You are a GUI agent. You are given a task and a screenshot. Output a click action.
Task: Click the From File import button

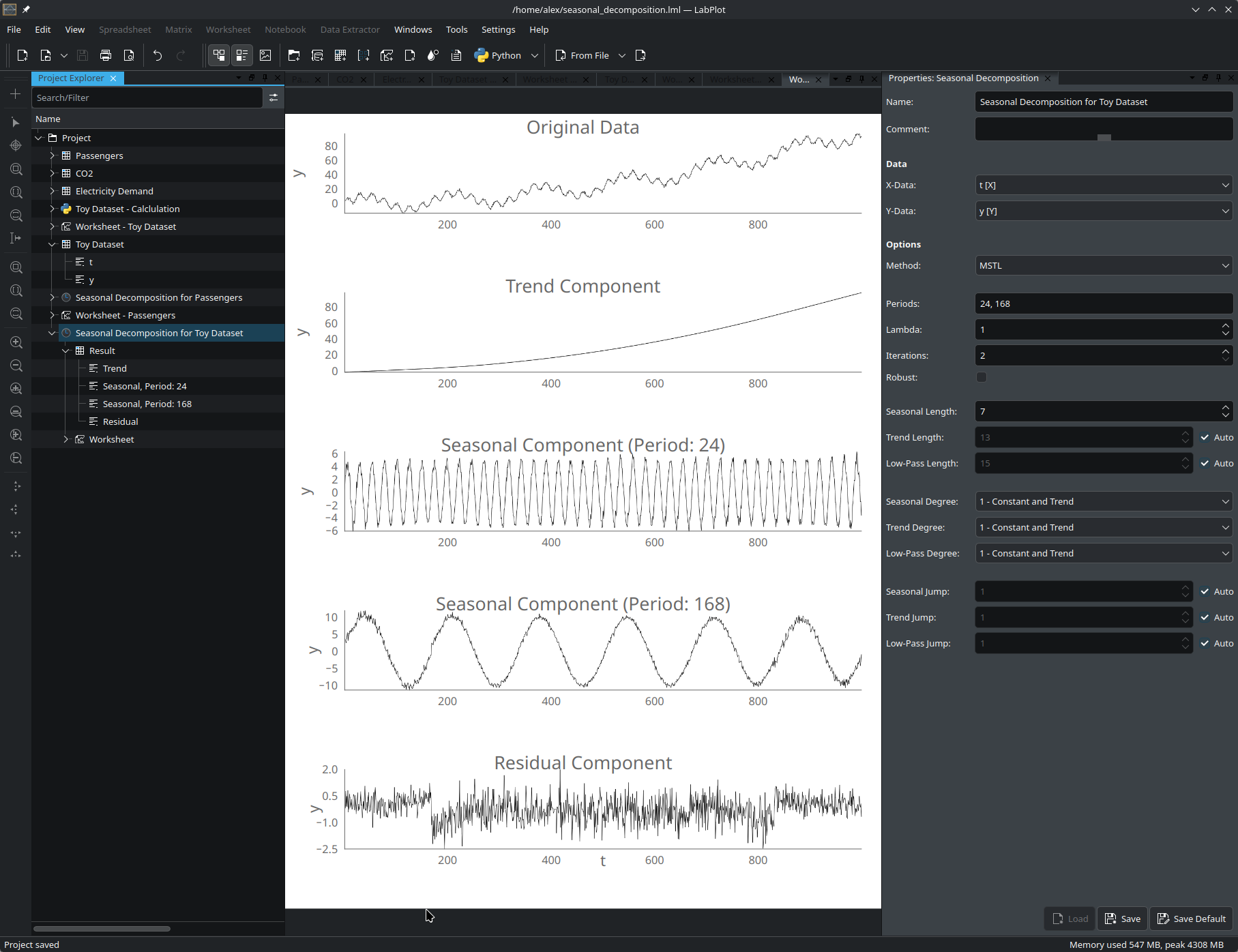(x=582, y=55)
